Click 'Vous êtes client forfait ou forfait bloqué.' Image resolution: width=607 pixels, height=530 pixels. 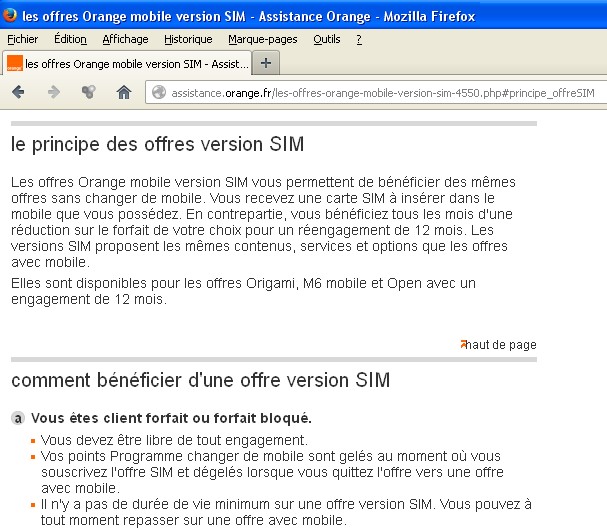tap(171, 418)
